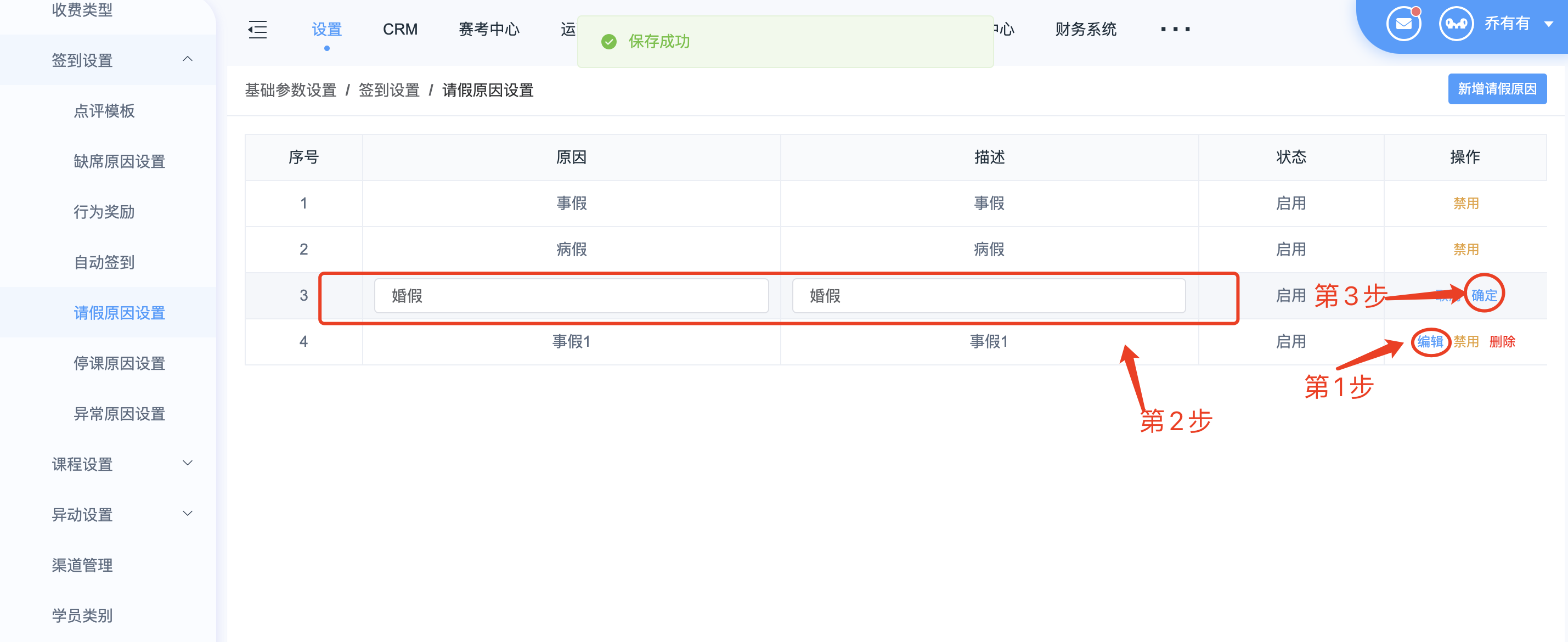This screenshot has width=1568, height=642.
Task: Click the 新增请假原因 button
Action: [x=1497, y=89]
